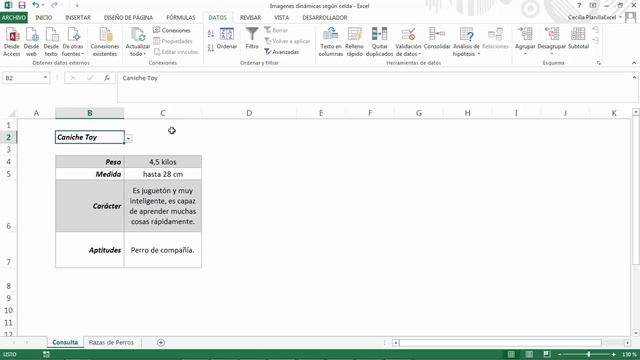Open Avanzadas filter options
The height and width of the screenshot is (360, 640).
pyautogui.click(x=282, y=52)
